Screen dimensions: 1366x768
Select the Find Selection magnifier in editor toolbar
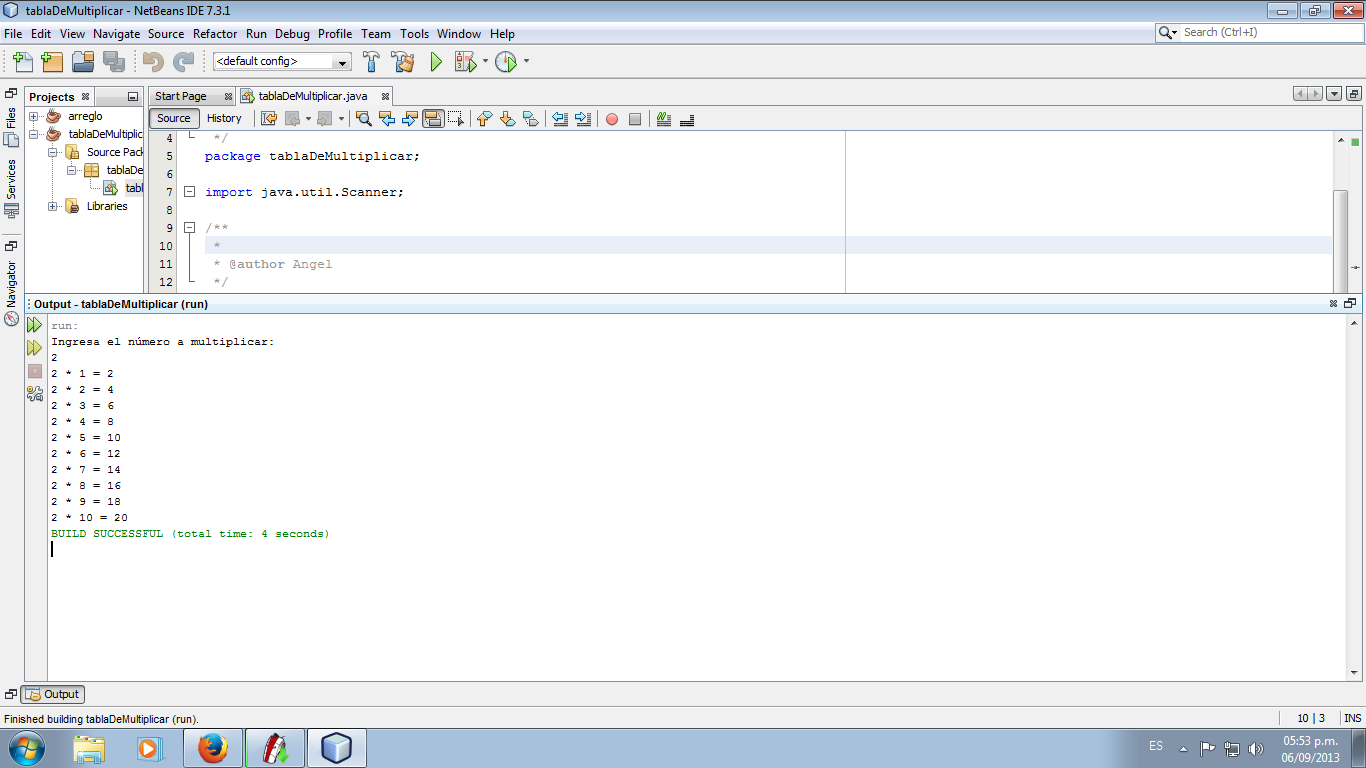coord(364,118)
